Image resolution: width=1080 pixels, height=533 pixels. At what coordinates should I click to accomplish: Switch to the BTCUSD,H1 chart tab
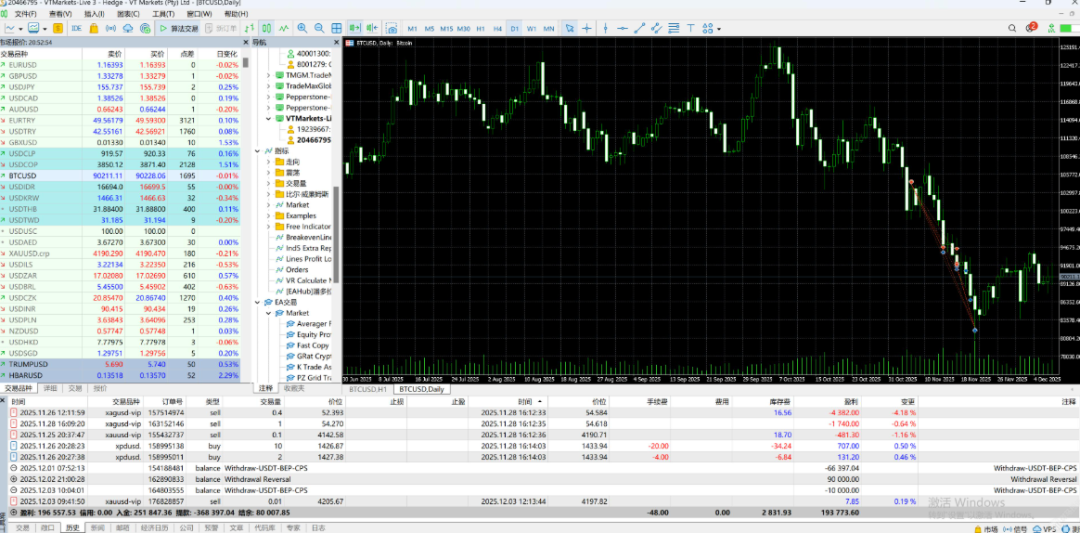(x=367, y=389)
